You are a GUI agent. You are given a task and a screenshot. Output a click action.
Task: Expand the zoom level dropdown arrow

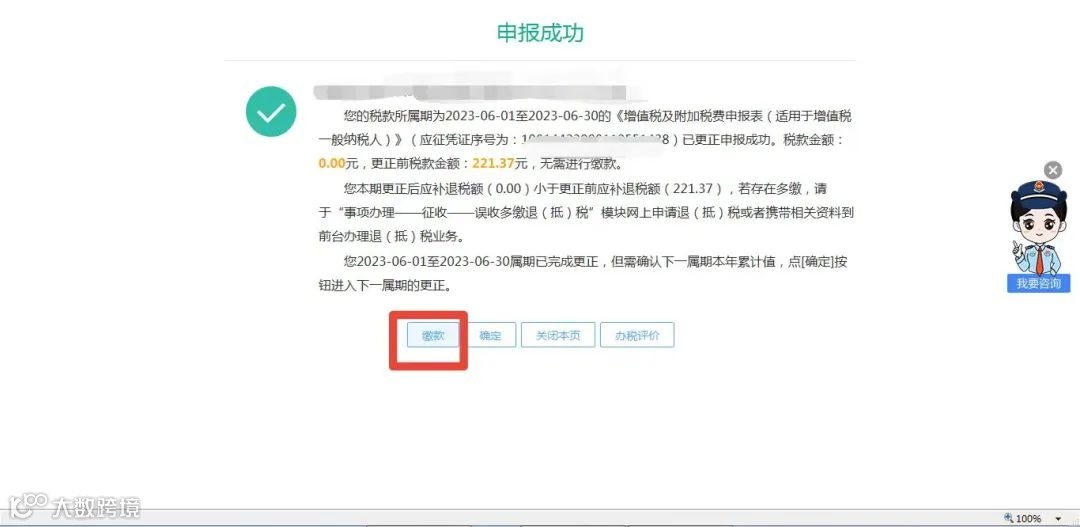[x=1058, y=519]
